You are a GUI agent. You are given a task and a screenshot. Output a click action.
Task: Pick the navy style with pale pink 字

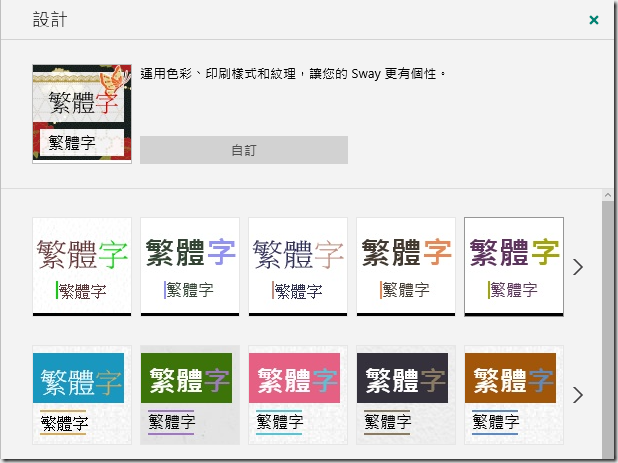pos(298,266)
